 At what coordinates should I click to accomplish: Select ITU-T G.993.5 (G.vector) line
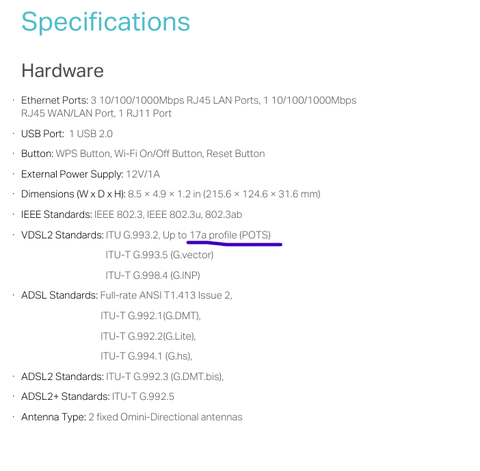click(x=159, y=255)
